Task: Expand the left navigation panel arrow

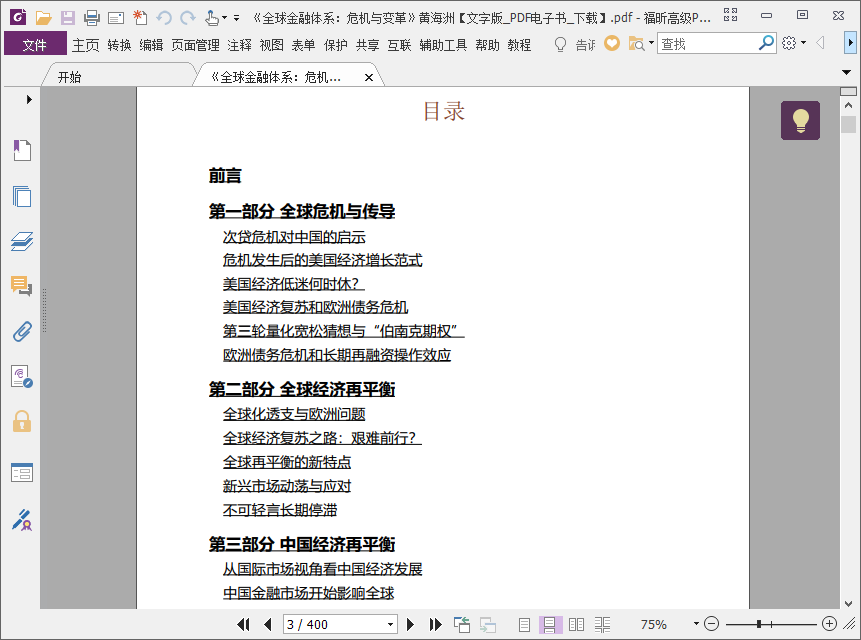Action: pyautogui.click(x=29, y=99)
